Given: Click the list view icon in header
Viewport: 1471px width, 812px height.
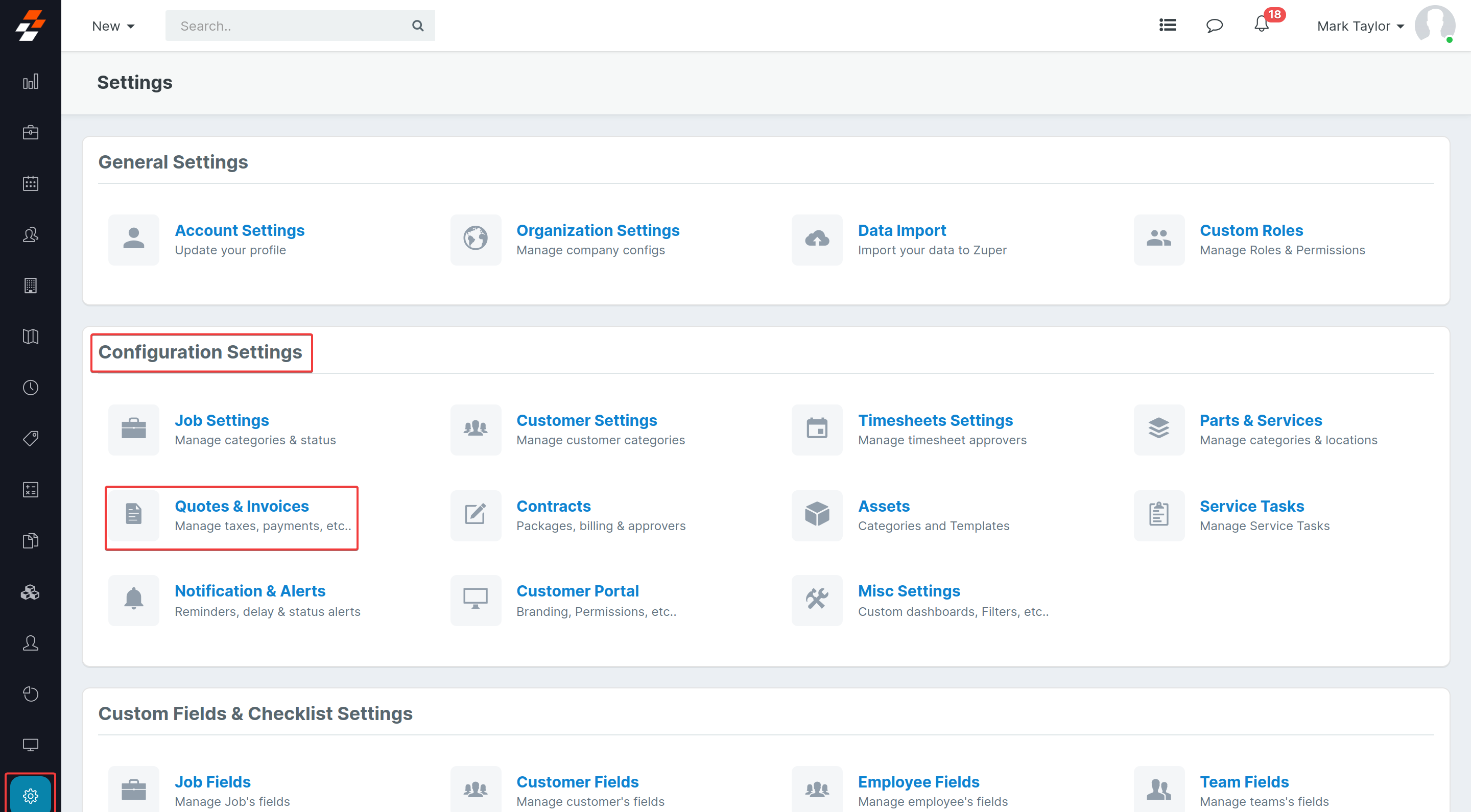Looking at the screenshot, I should [x=1167, y=25].
